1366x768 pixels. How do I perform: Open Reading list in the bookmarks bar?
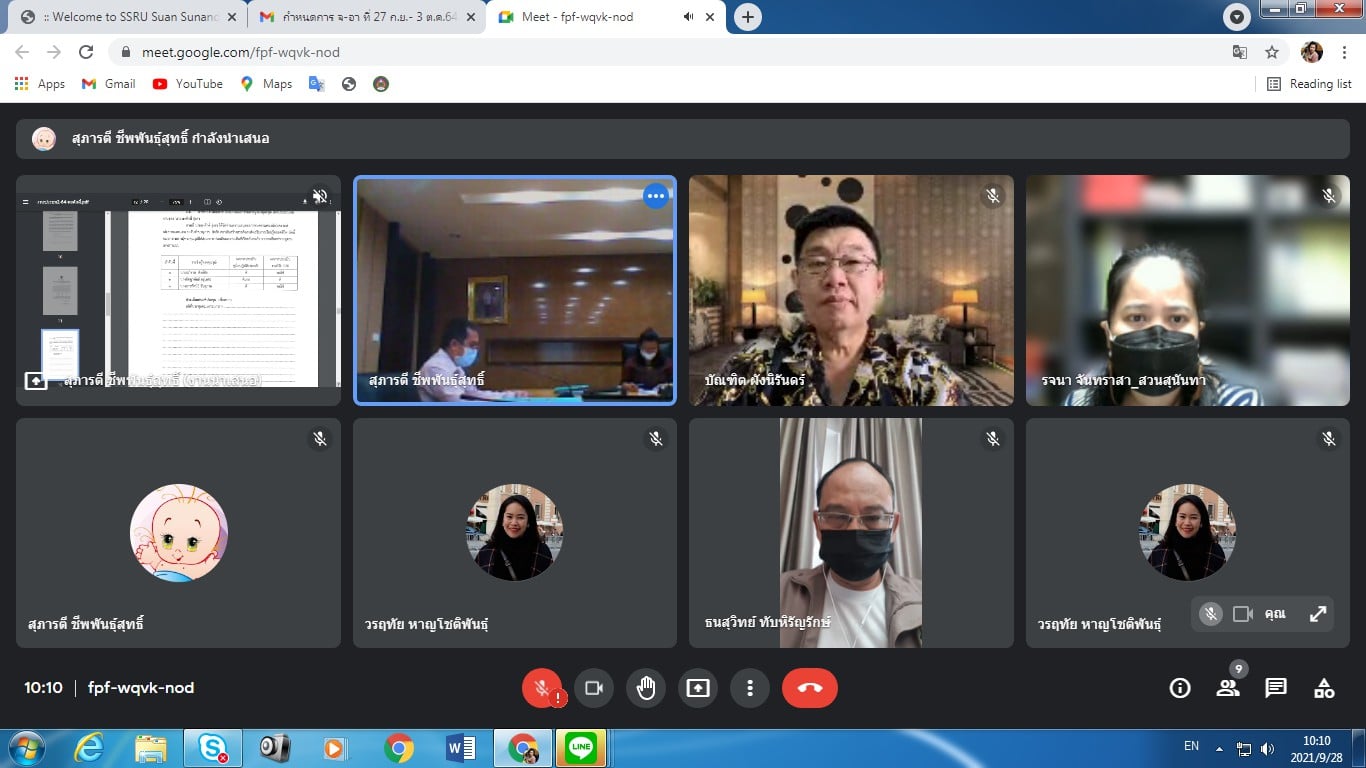click(x=1309, y=84)
